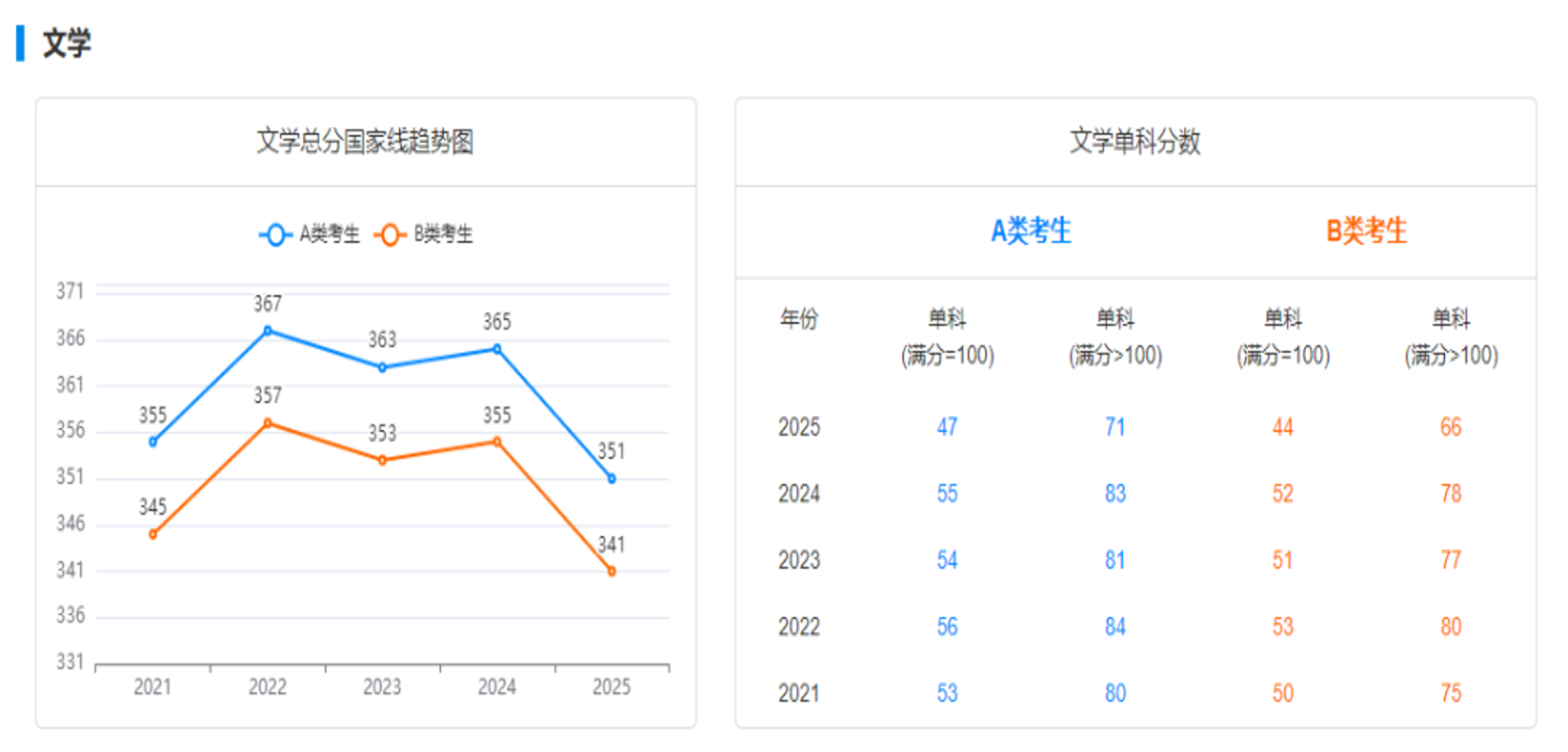
Task: Click the 2025 row year label in table
Action: pos(799,427)
